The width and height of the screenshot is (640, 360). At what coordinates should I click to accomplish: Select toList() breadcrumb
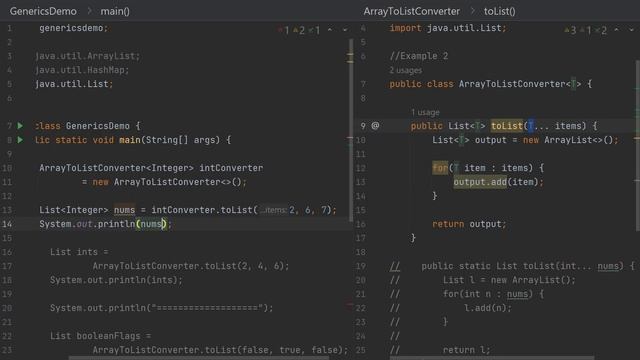tap(500, 11)
